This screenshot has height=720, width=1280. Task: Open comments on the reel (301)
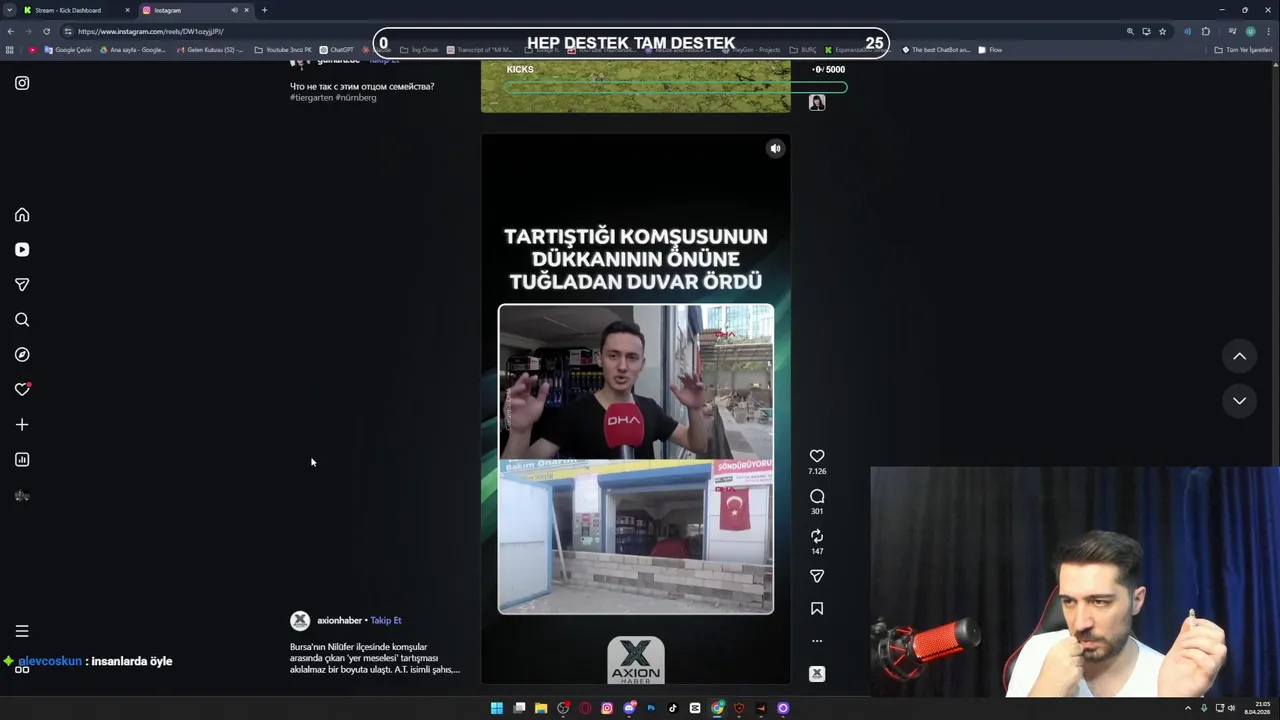pos(817,496)
